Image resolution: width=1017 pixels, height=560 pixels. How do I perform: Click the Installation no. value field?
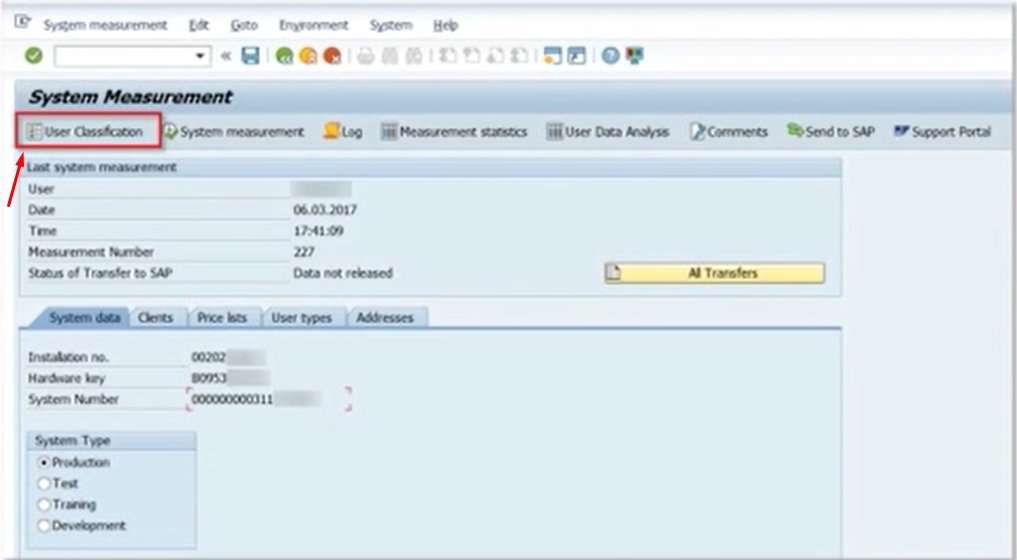point(228,357)
